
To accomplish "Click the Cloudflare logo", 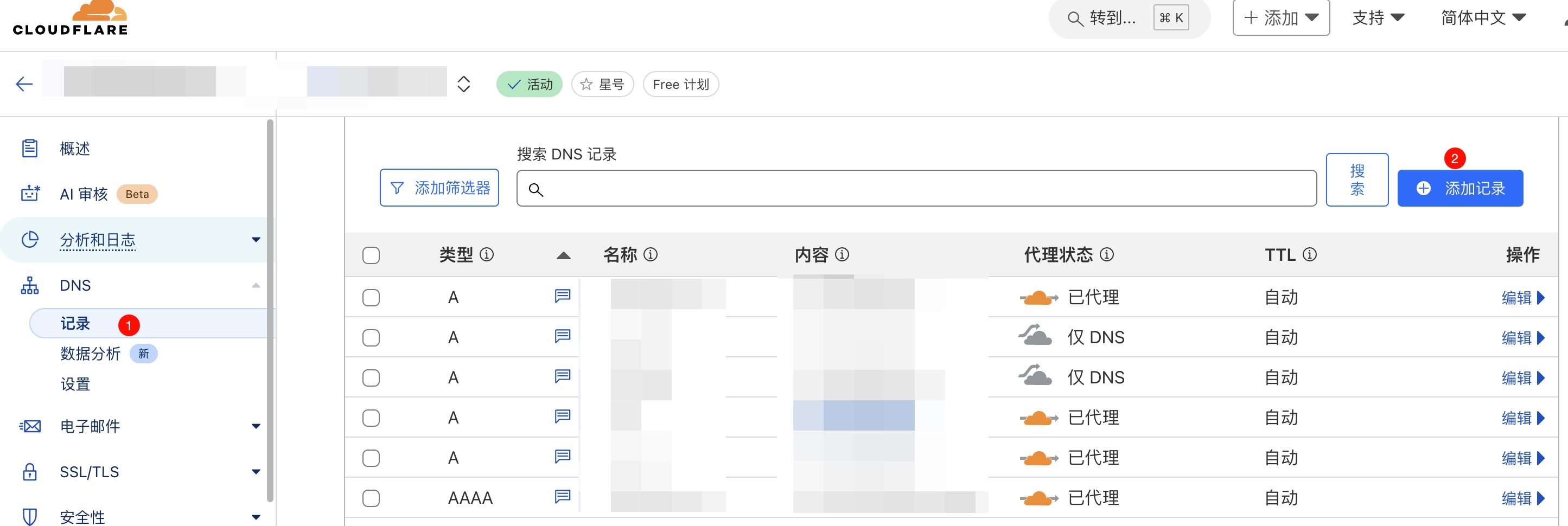I will point(70,18).
